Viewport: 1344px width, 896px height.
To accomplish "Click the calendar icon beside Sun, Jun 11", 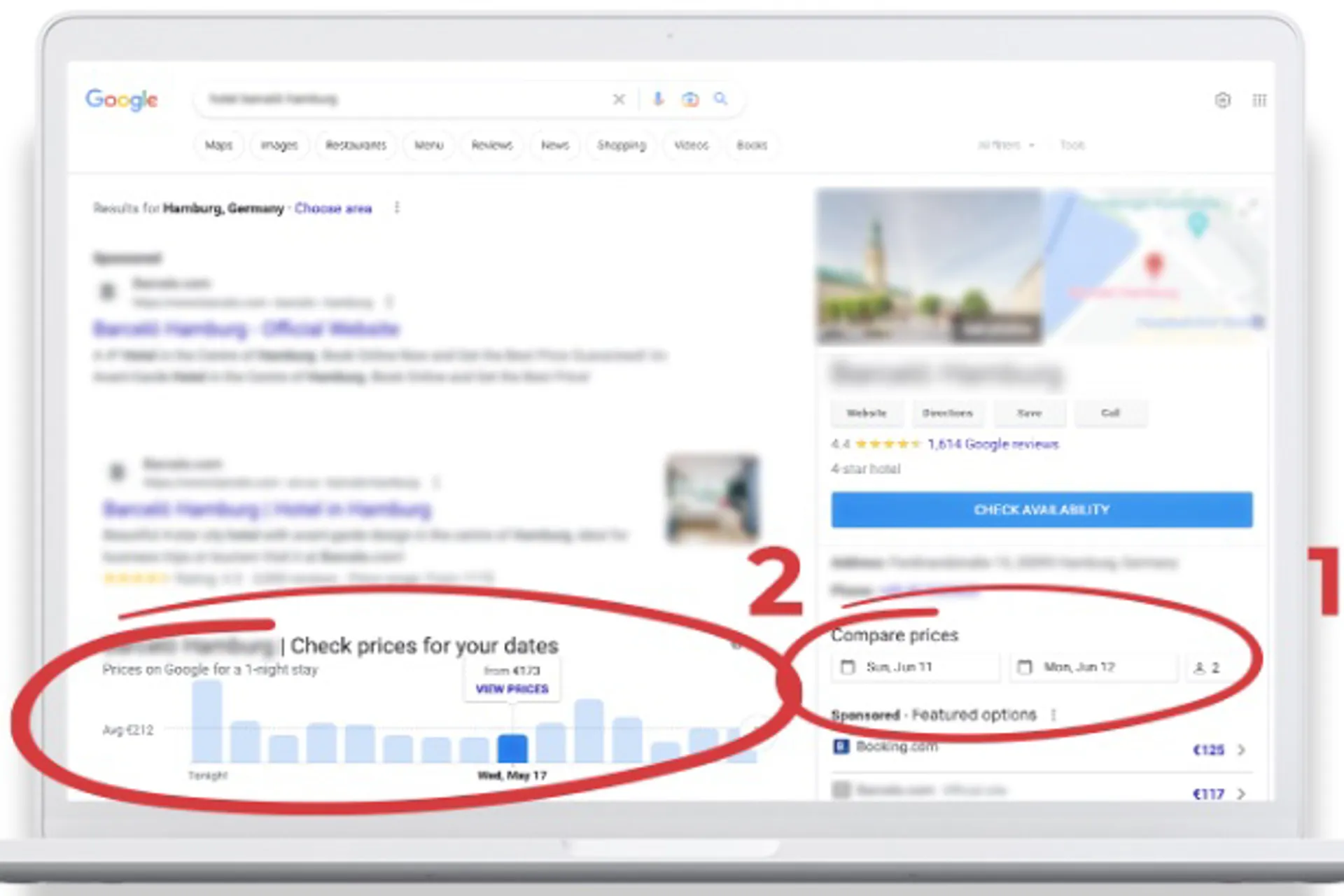I will click(848, 667).
